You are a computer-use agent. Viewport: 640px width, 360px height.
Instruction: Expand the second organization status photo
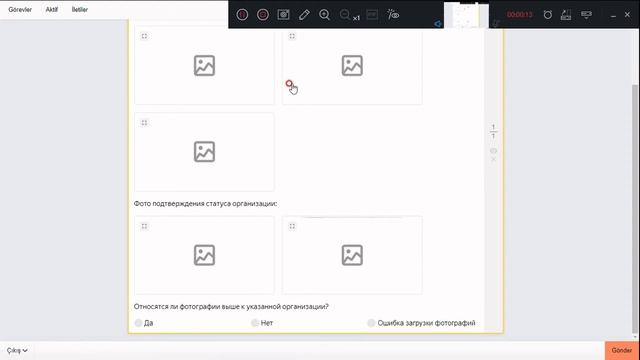click(x=292, y=227)
